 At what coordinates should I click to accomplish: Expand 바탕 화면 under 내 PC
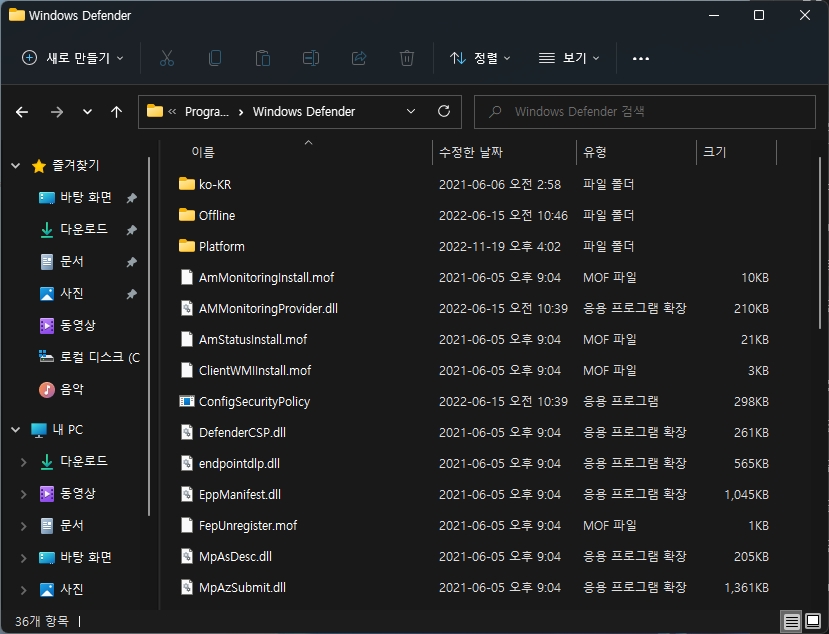click(23, 558)
